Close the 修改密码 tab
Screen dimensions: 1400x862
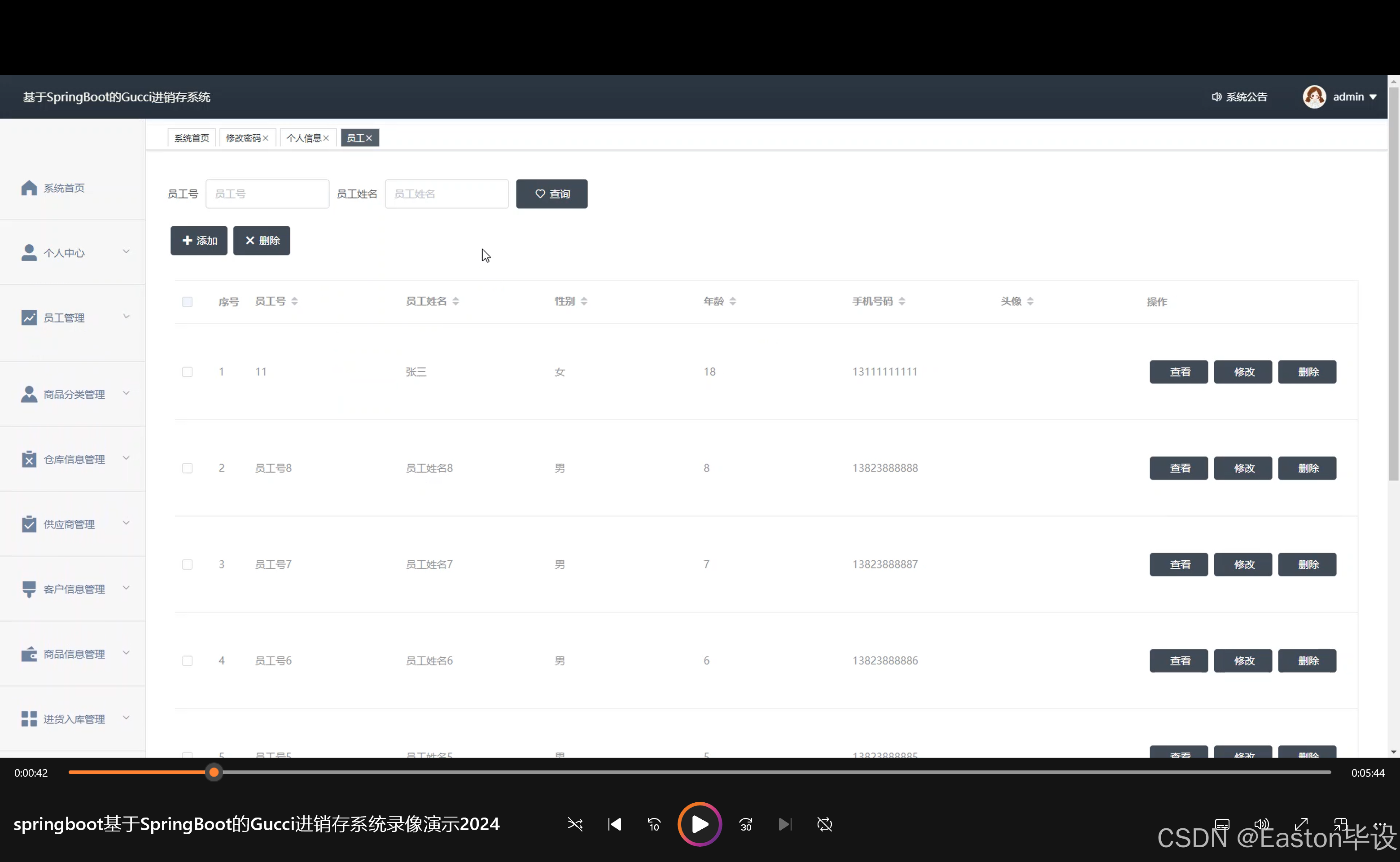pyautogui.click(x=266, y=138)
